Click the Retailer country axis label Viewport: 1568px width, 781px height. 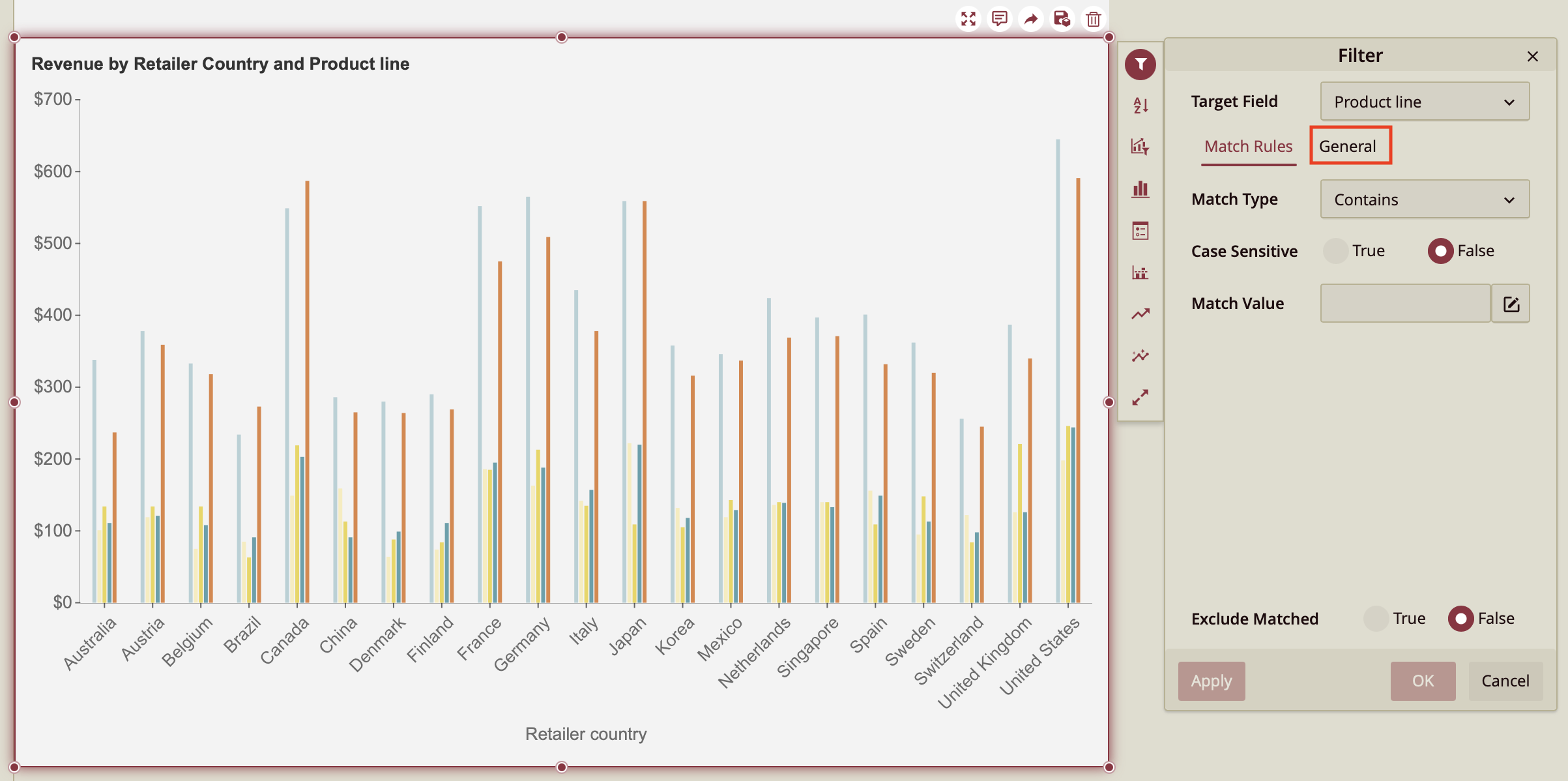point(586,734)
